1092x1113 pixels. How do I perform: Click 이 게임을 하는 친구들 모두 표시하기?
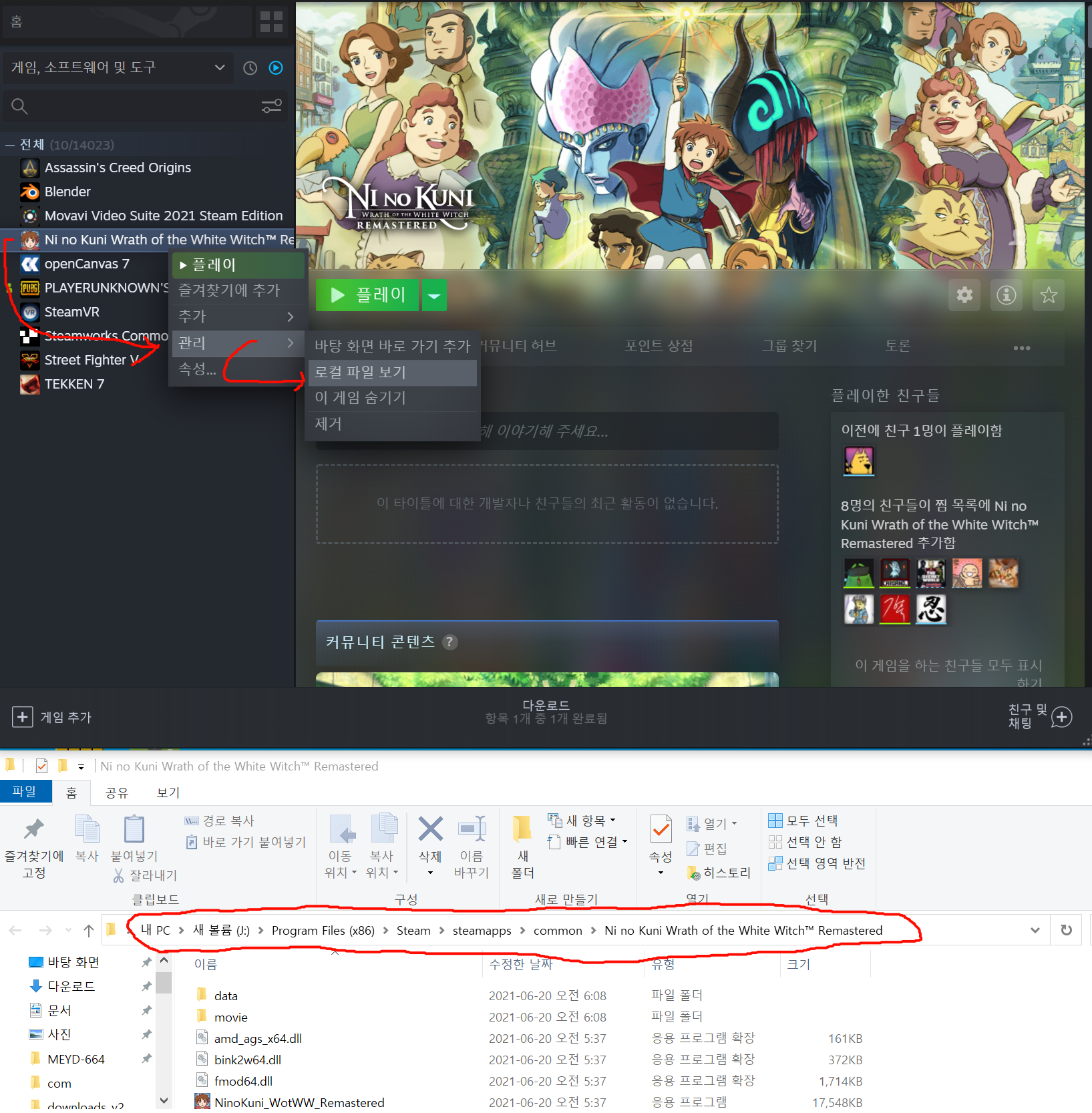pyautogui.click(x=948, y=673)
